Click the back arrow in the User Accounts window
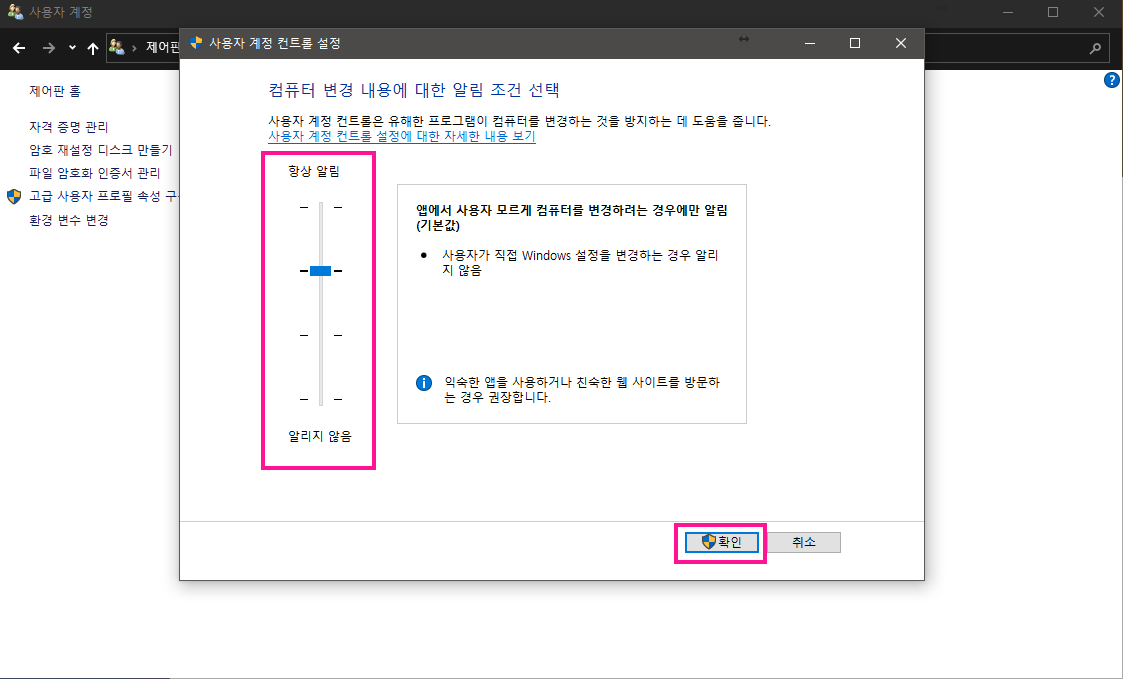This screenshot has height=679, width=1123. click(19, 48)
